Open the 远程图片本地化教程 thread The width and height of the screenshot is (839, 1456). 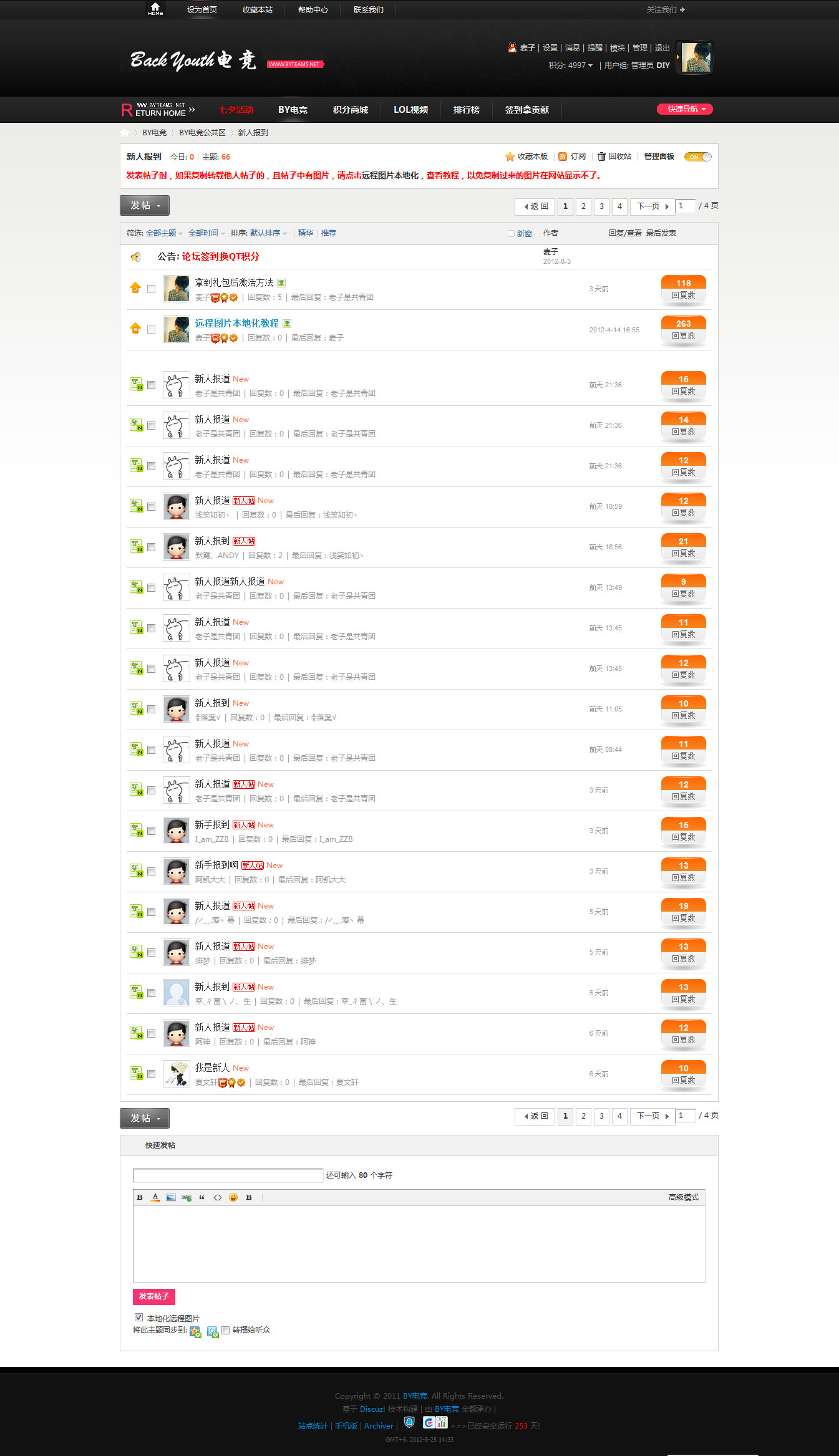tap(237, 323)
